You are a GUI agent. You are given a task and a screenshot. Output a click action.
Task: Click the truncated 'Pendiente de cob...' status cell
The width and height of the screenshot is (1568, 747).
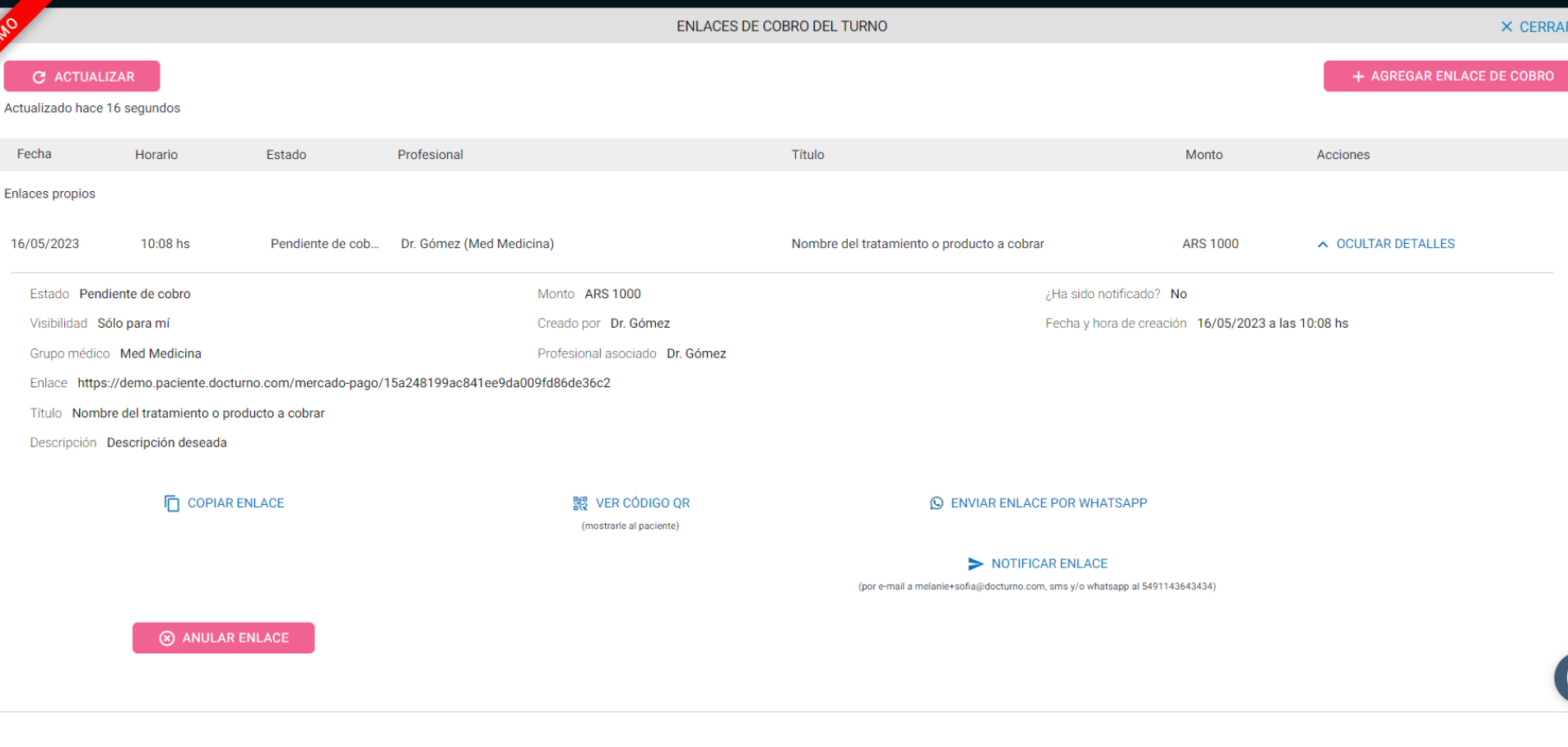325,244
